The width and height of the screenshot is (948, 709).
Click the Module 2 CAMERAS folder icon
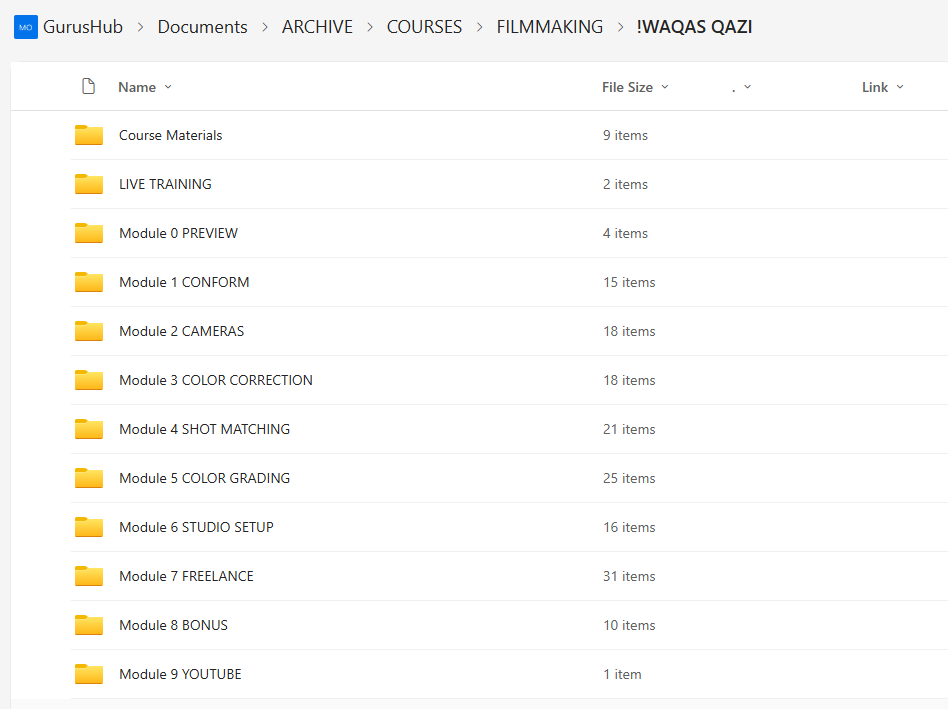pyautogui.click(x=89, y=331)
